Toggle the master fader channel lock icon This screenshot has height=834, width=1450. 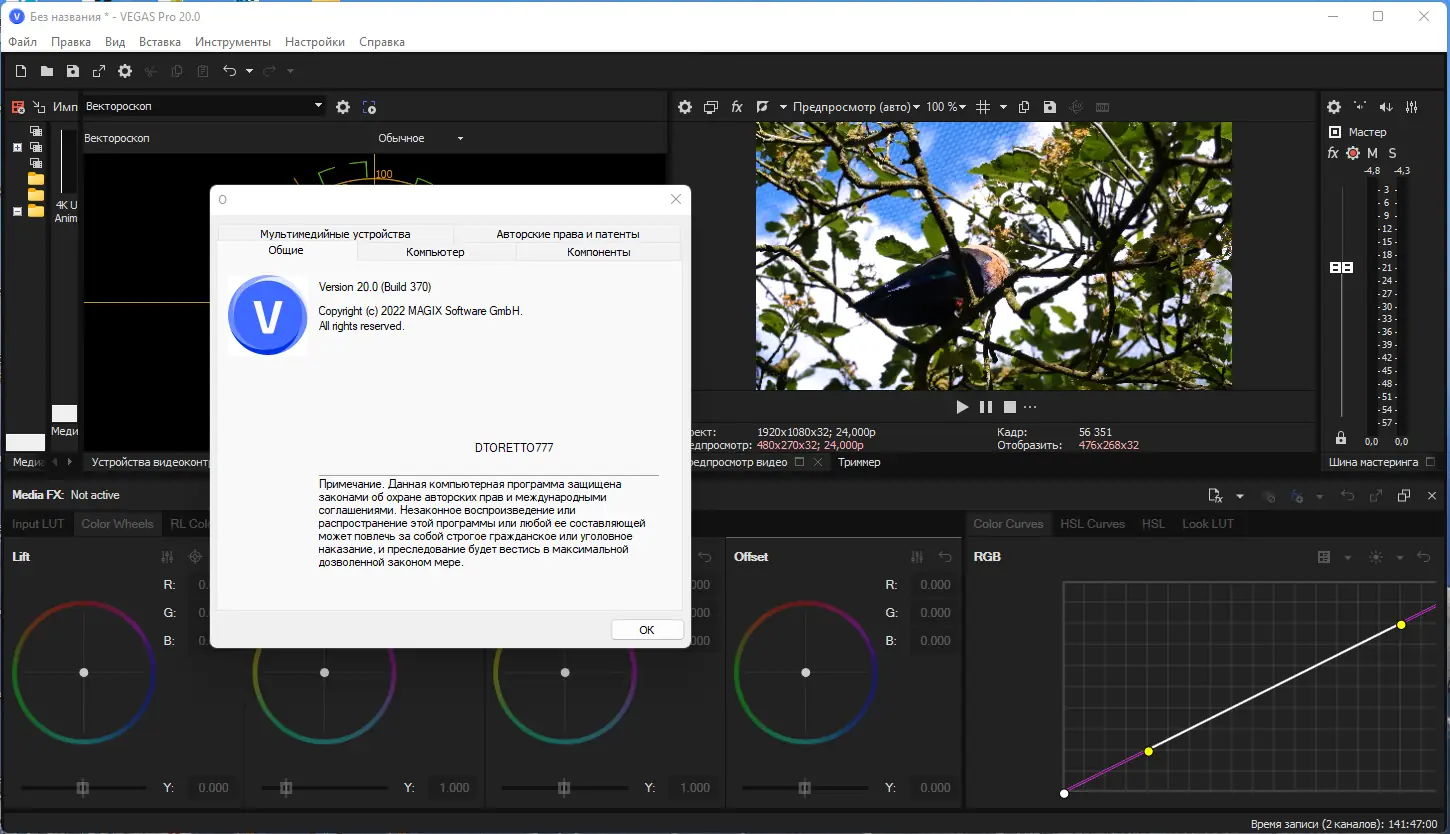point(1341,438)
